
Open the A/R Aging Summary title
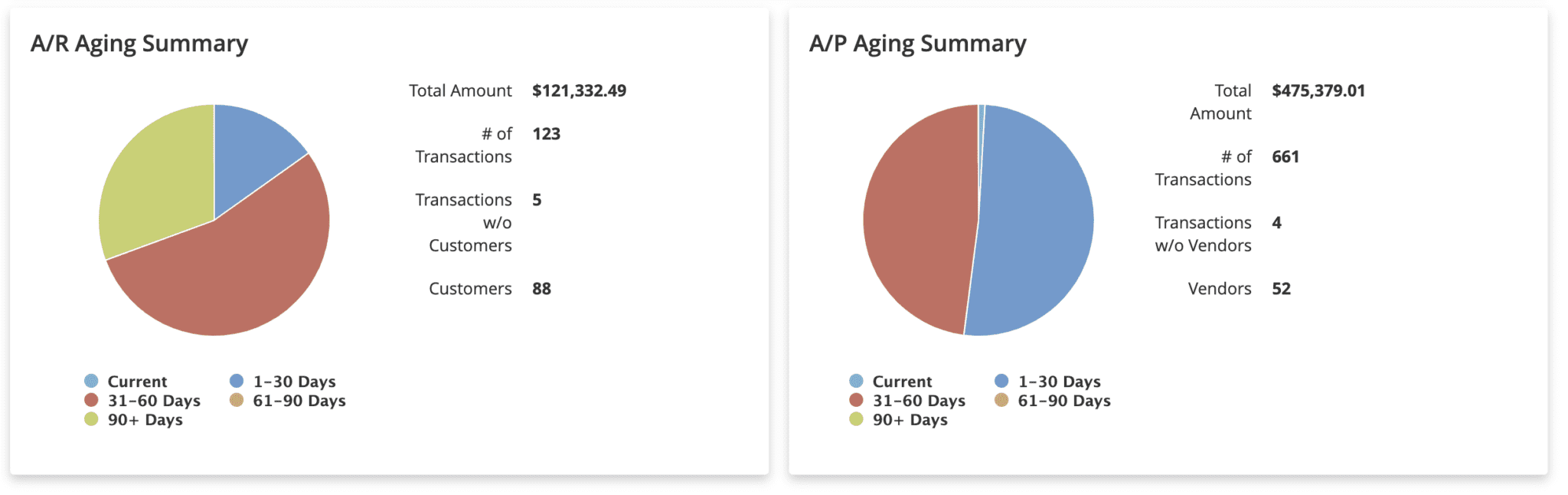[x=139, y=44]
